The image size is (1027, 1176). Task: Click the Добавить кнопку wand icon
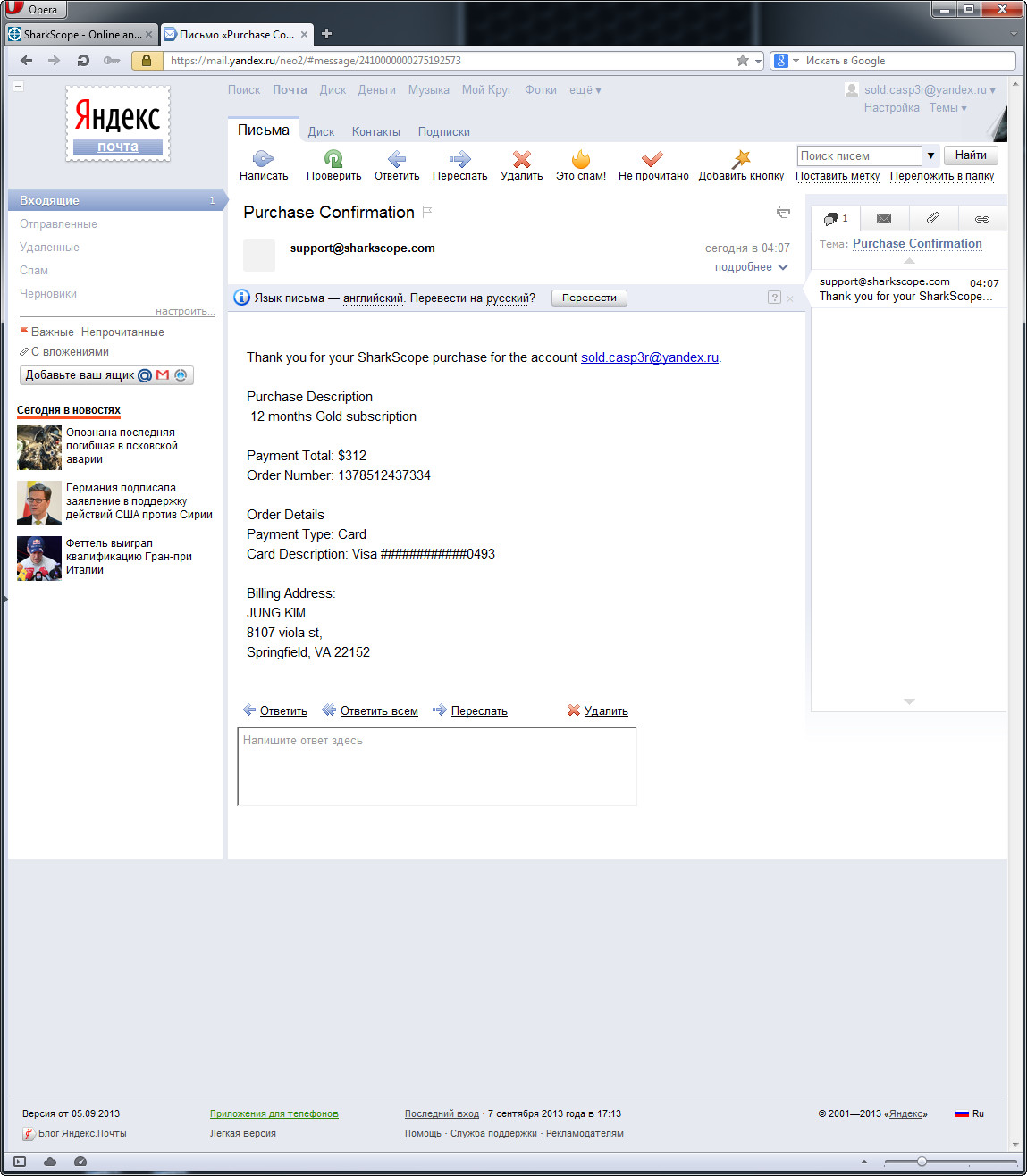[x=741, y=159]
